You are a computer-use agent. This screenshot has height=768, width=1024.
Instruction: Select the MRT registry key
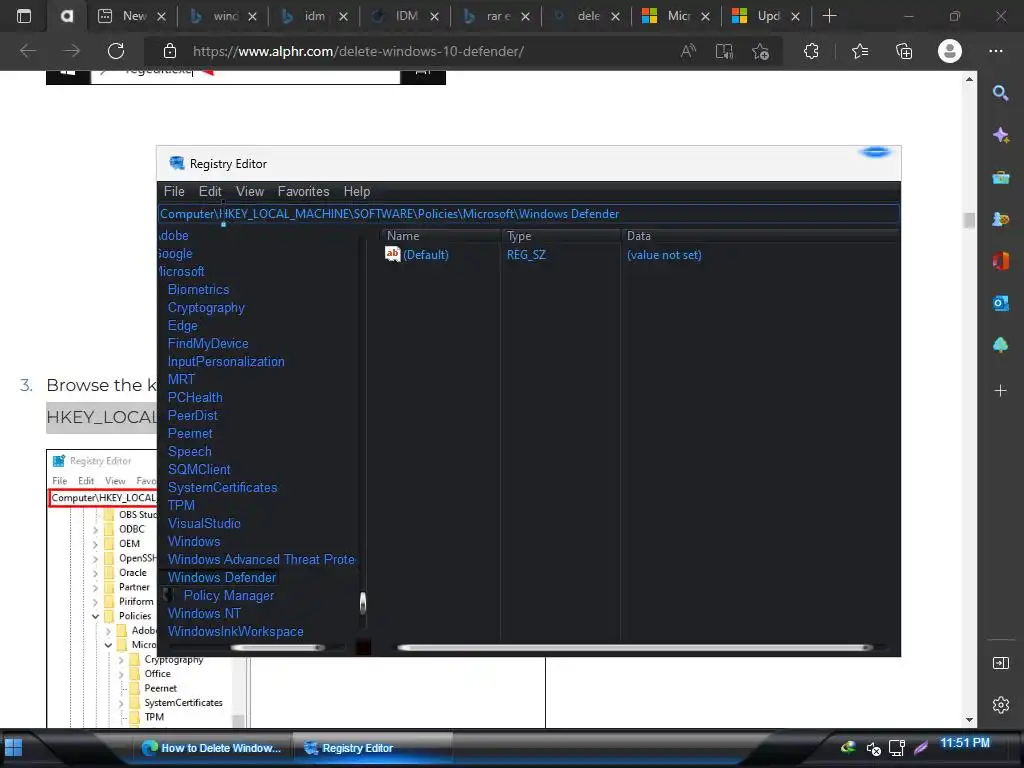[x=181, y=379]
